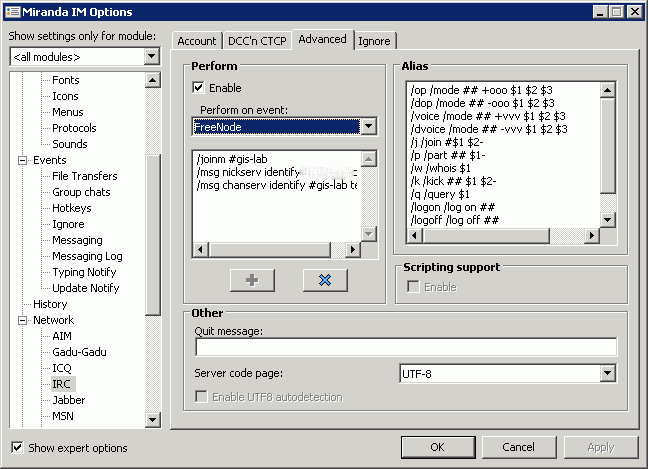Click Alias horizontal scroll left arrow
The width and height of the screenshot is (648, 469).
point(415,236)
